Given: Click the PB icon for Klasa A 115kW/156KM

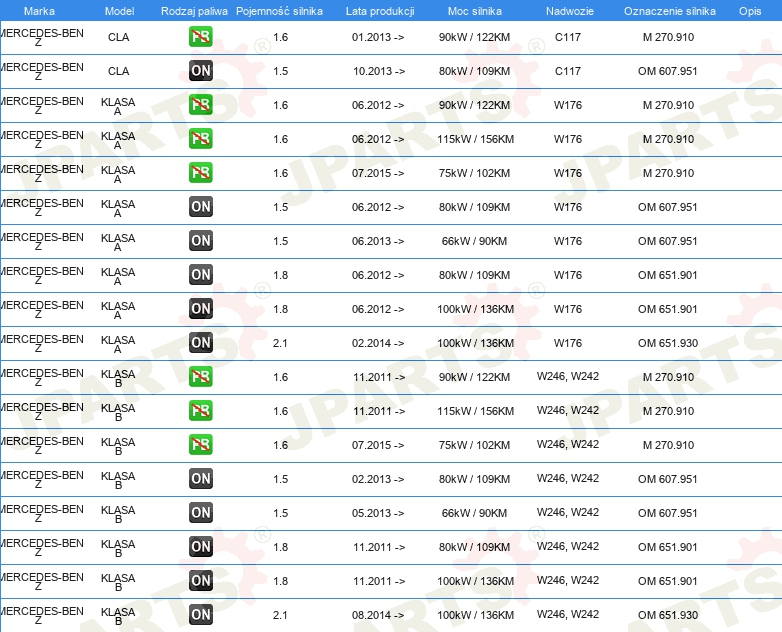Looking at the screenshot, I should (x=201, y=139).
